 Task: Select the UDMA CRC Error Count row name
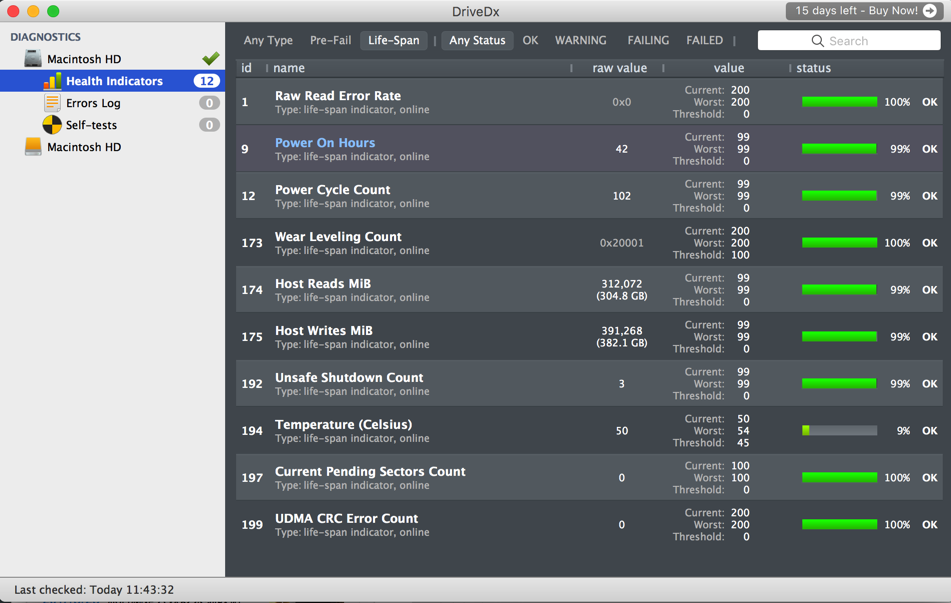346,519
